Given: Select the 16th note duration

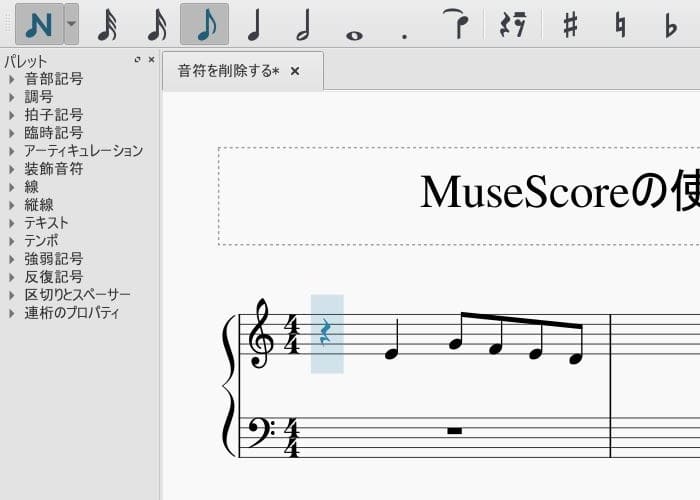Looking at the screenshot, I should (x=156, y=24).
